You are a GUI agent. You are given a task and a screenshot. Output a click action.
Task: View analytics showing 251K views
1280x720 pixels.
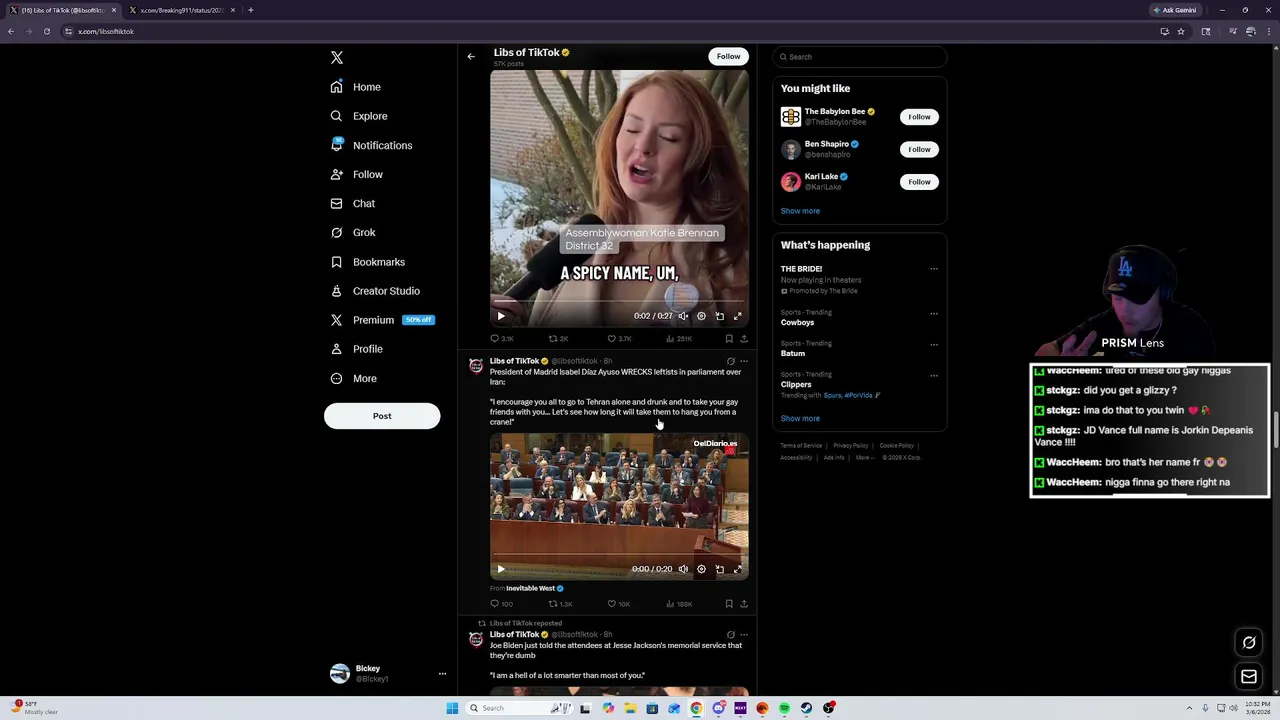click(678, 339)
